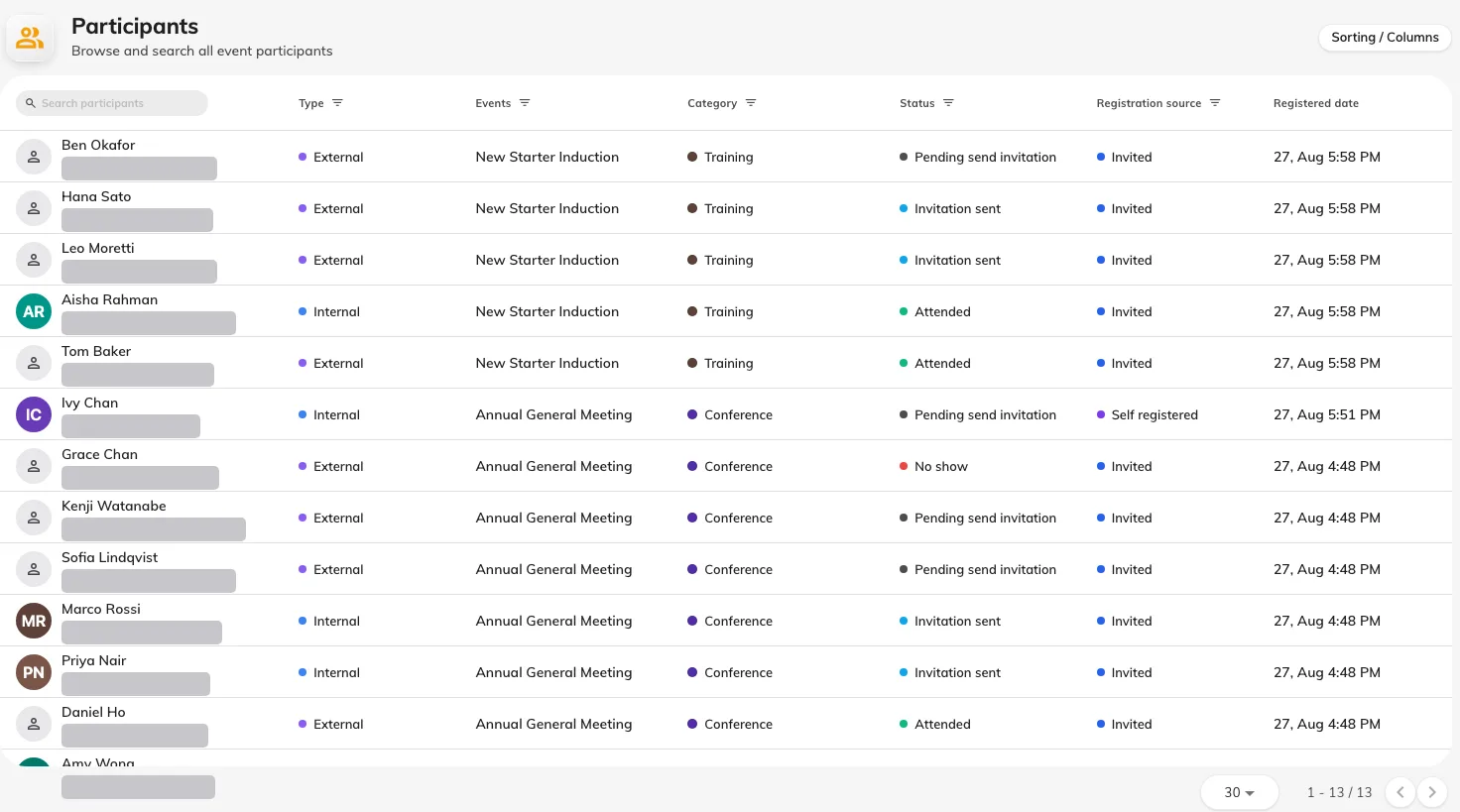Click Ben Okafor's avatar icon
Screen dimensions: 1460x812
click(34, 157)
